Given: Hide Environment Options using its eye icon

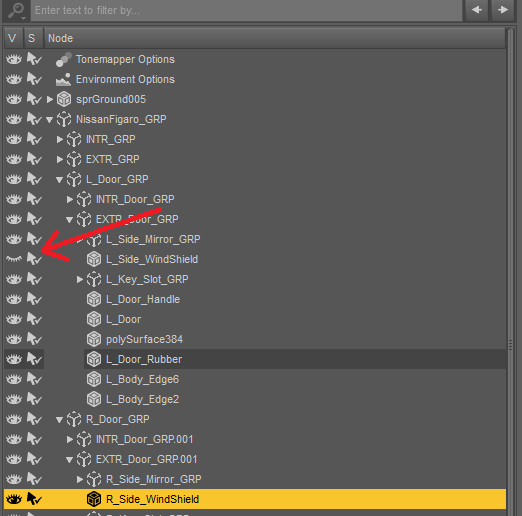Looking at the screenshot, I should 14,79.
